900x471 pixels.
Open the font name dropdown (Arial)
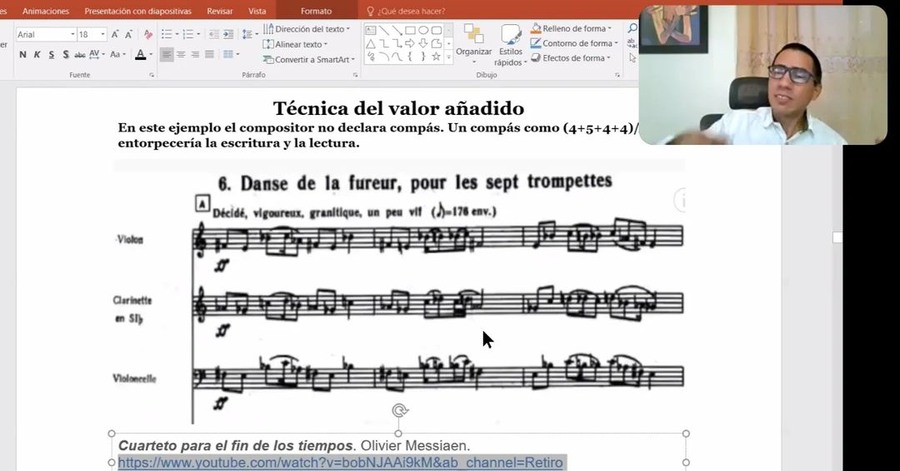pyautogui.click(x=73, y=34)
